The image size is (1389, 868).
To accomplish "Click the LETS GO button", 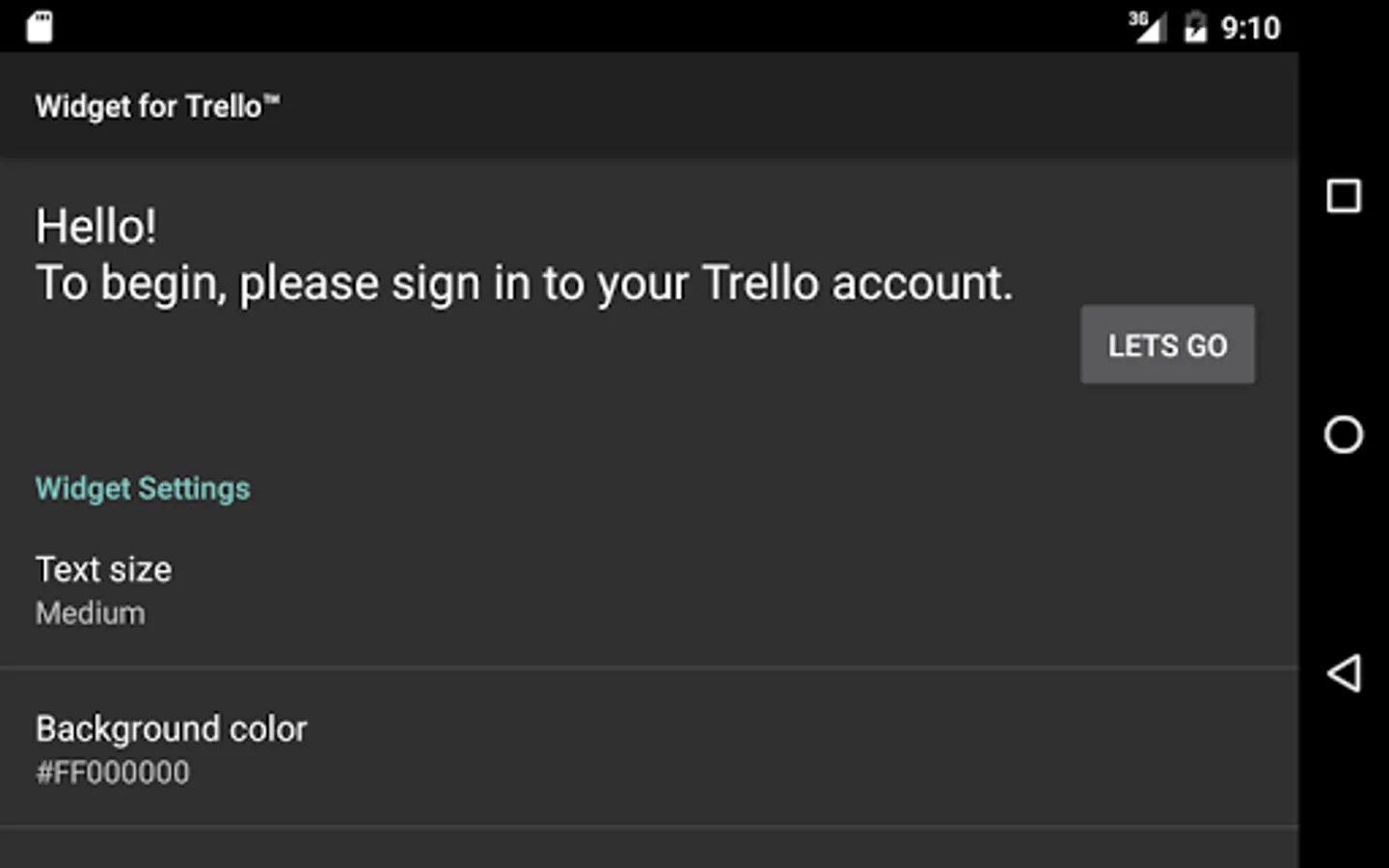I will tap(1167, 345).
